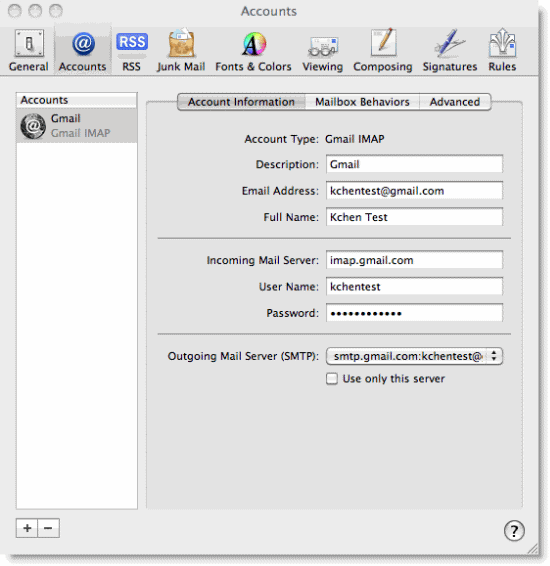
Task: Click into the Password field
Action: pyautogui.click(x=414, y=313)
